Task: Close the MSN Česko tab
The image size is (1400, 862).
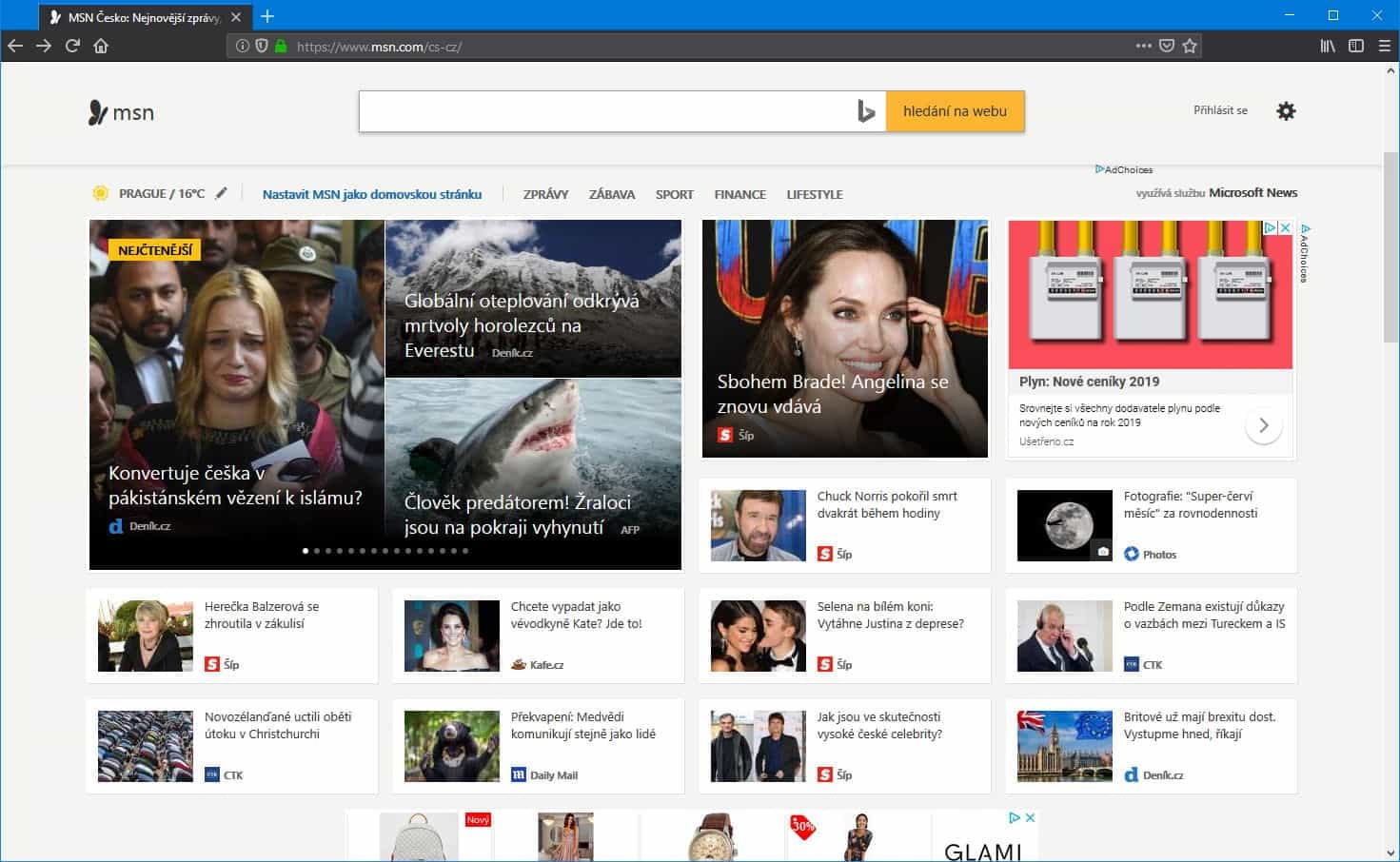Action: point(236,17)
